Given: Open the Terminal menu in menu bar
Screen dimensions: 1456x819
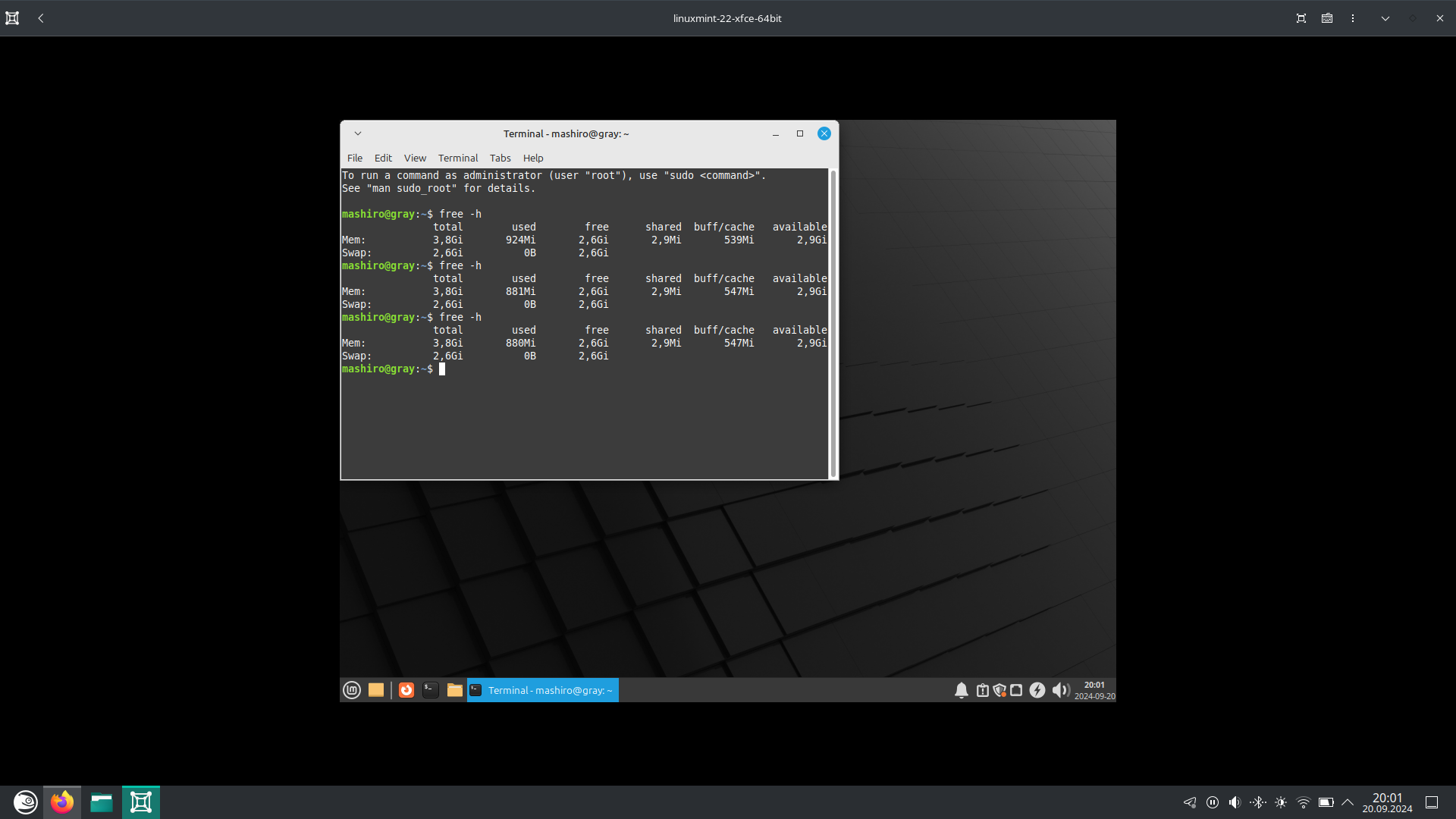Looking at the screenshot, I should point(457,158).
